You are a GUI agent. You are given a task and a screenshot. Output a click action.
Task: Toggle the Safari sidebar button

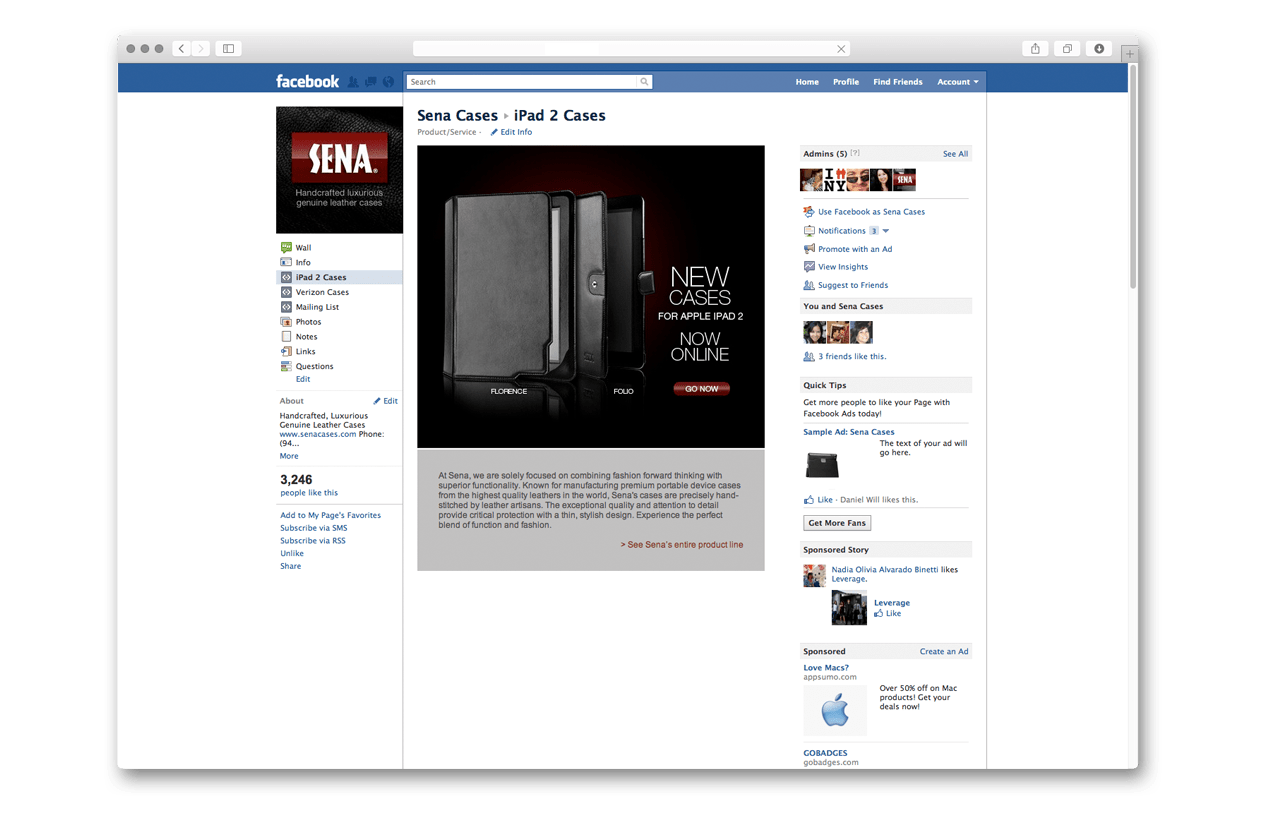pyautogui.click(x=229, y=48)
